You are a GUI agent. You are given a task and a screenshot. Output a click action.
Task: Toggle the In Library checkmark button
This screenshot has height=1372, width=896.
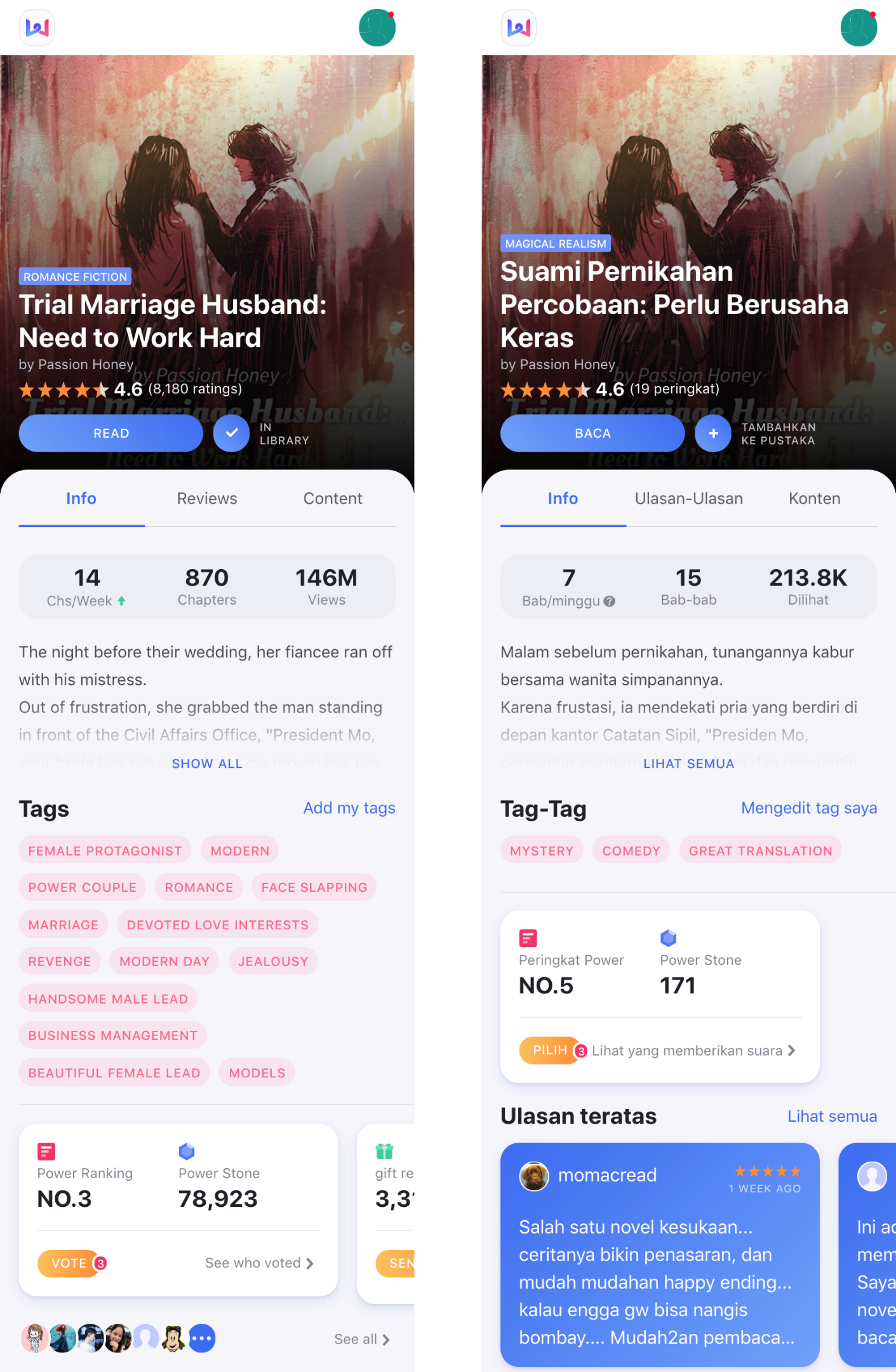(231, 433)
